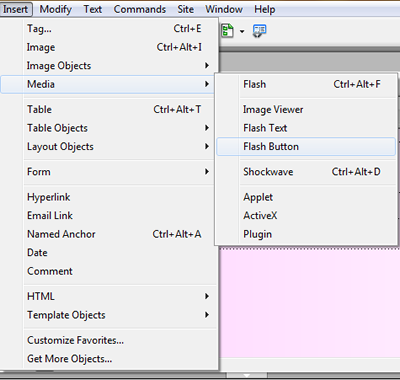Choose Shockwave from Media submenu
Screen dimensions: 400x380
click(x=306, y=172)
